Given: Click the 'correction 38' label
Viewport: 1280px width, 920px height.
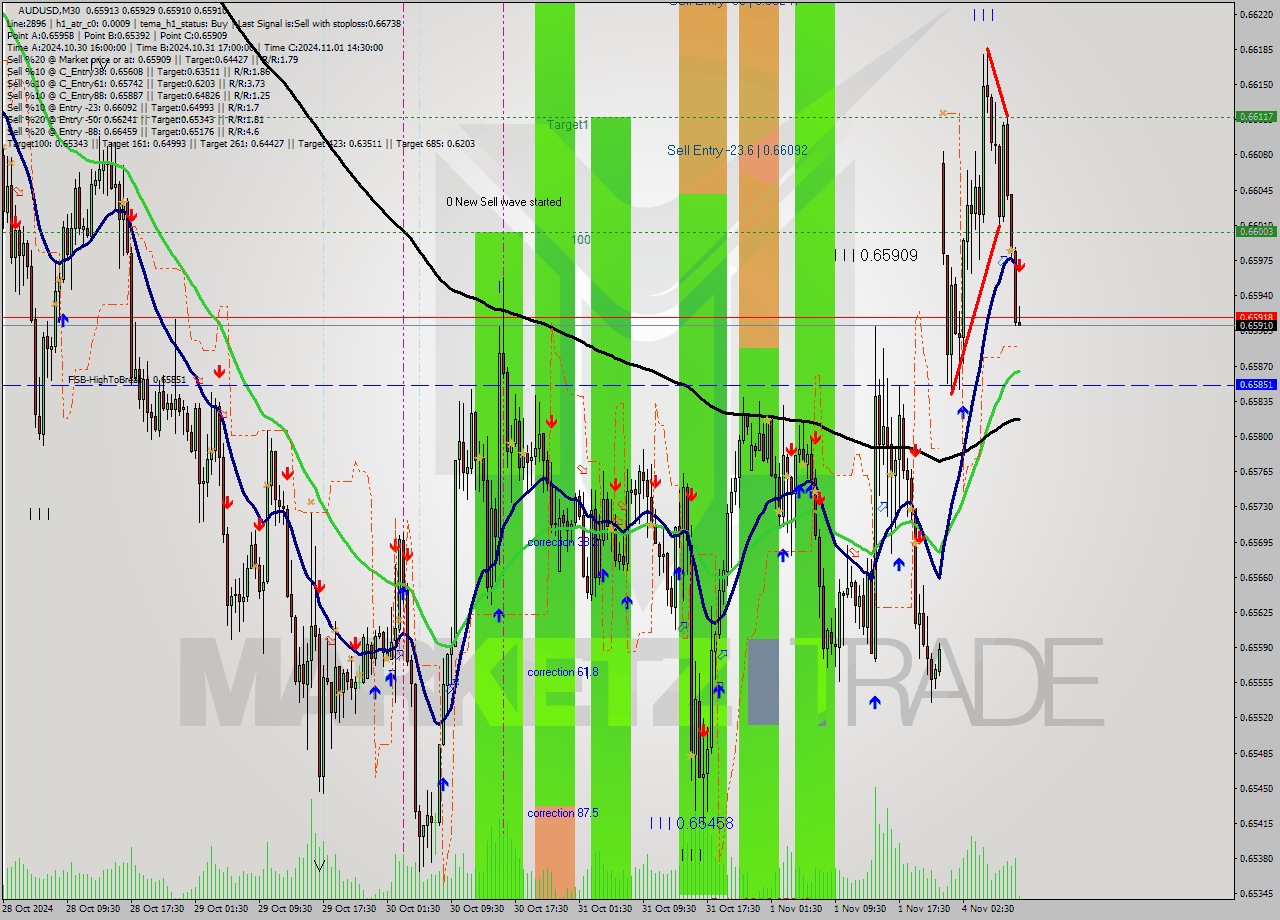Looking at the screenshot, I should click(x=557, y=542).
